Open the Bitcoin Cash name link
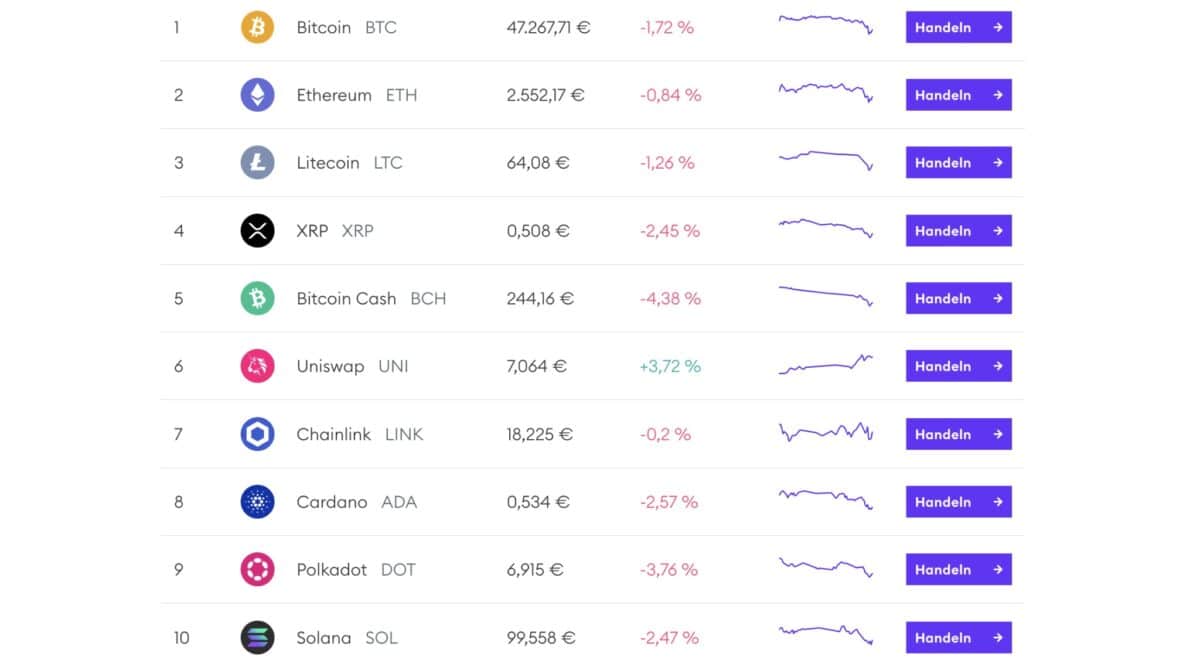Viewport: 1200px width, 667px height. coord(346,298)
